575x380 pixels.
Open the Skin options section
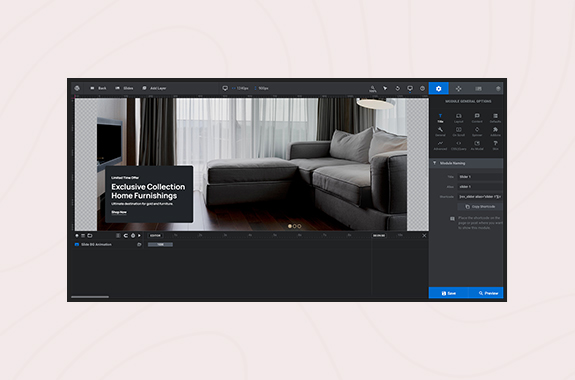tap(495, 146)
